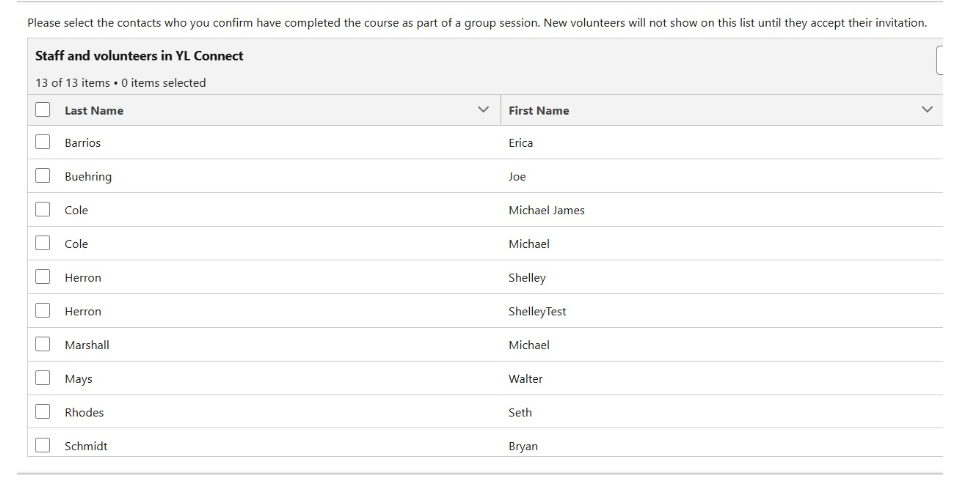The image size is (956, 492).
Task: Select the checkbox for Shelley Herron
Action: point(42,277)
